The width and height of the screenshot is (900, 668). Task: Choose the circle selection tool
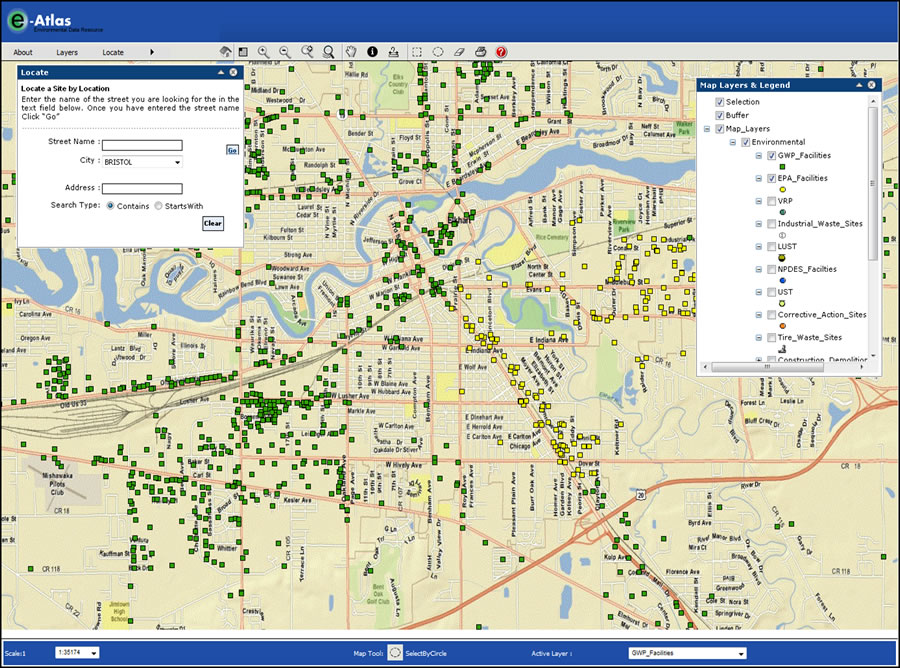pyautogui.click(x=437, y=51)
